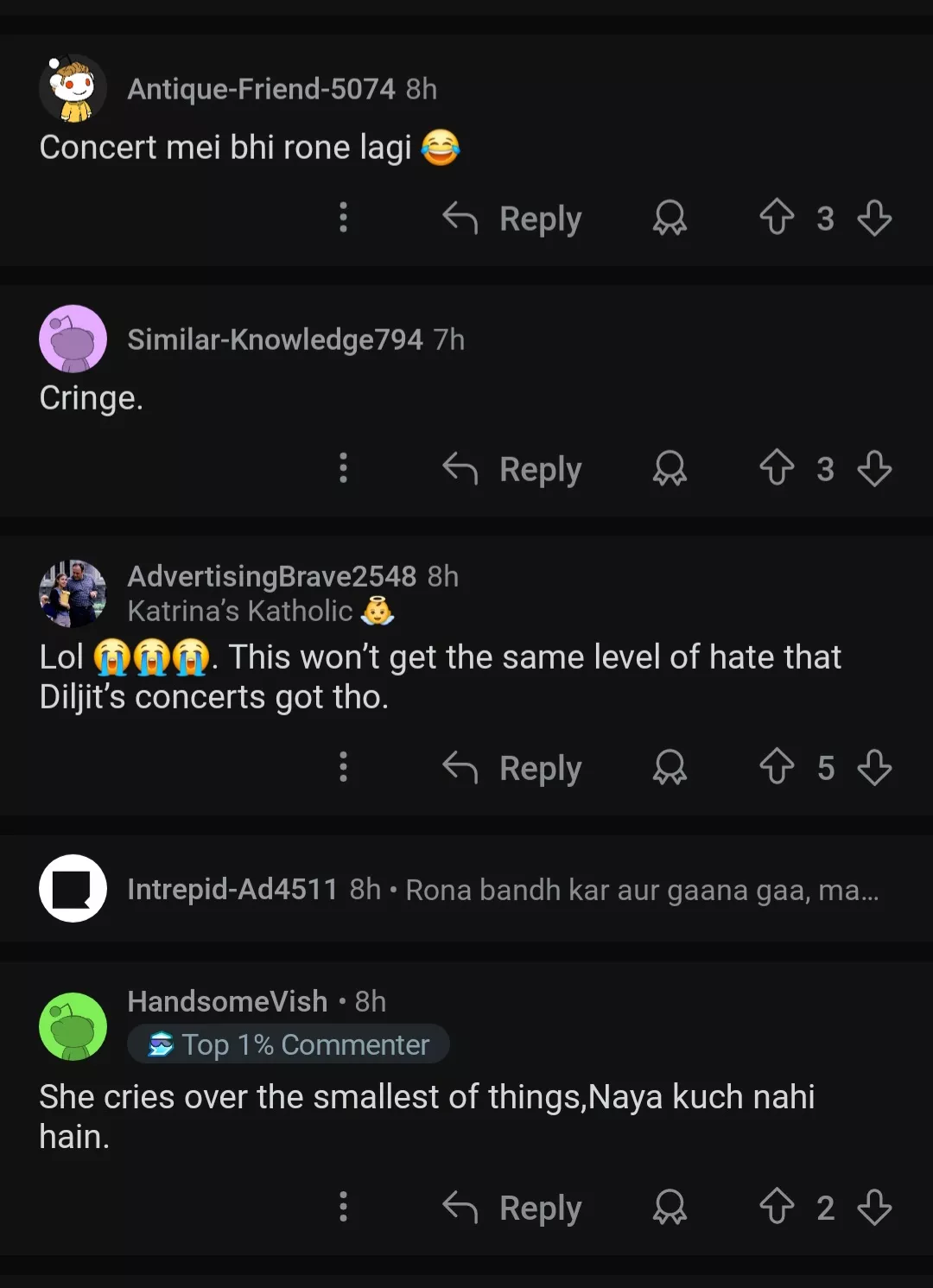Upvote AdvertisingBrave2548's Diljit comment
The height and width of the screenshot is (1288, 933).
click(x=776, y=767)
